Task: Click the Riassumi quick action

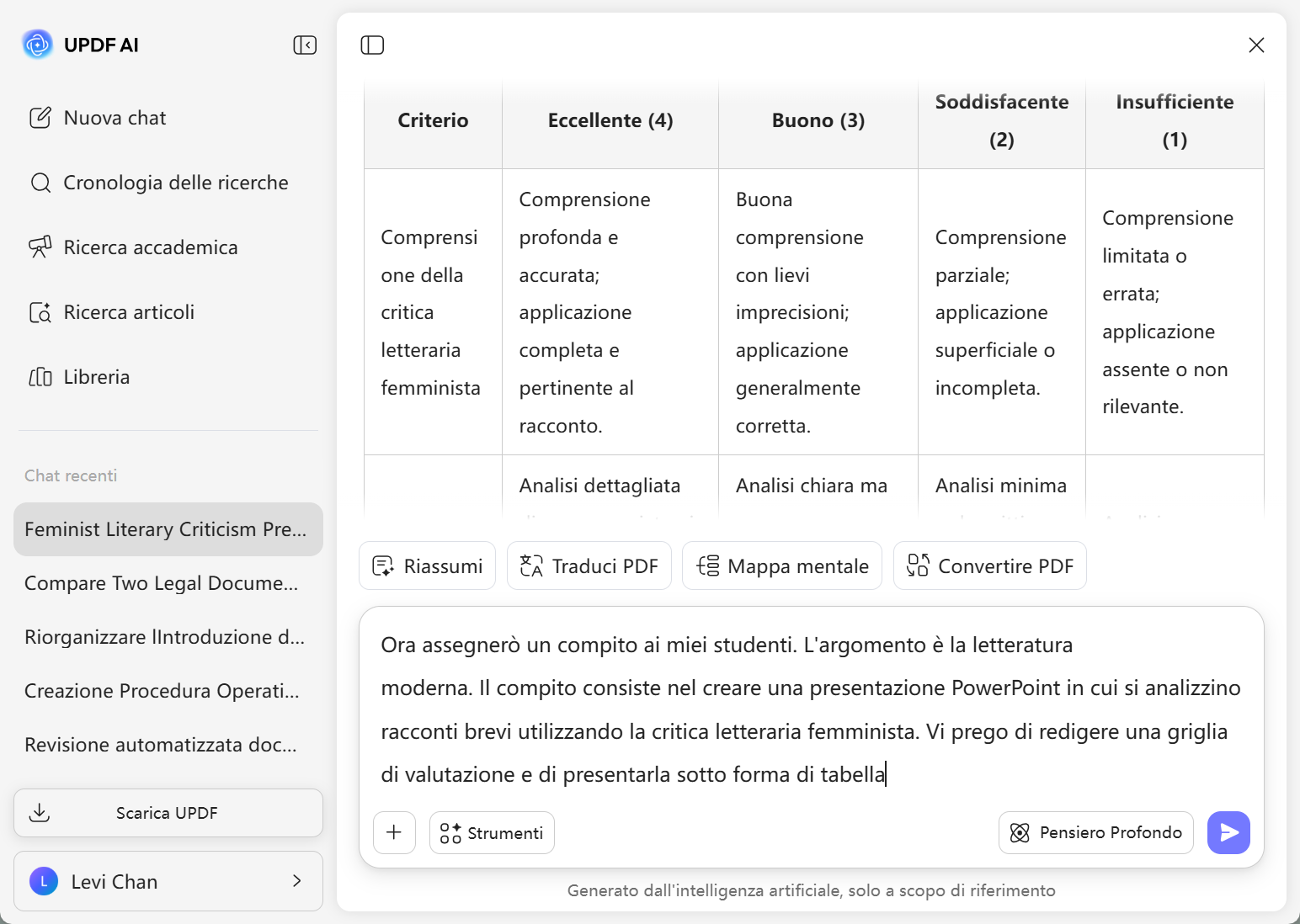Action: [x=427, y=566]
